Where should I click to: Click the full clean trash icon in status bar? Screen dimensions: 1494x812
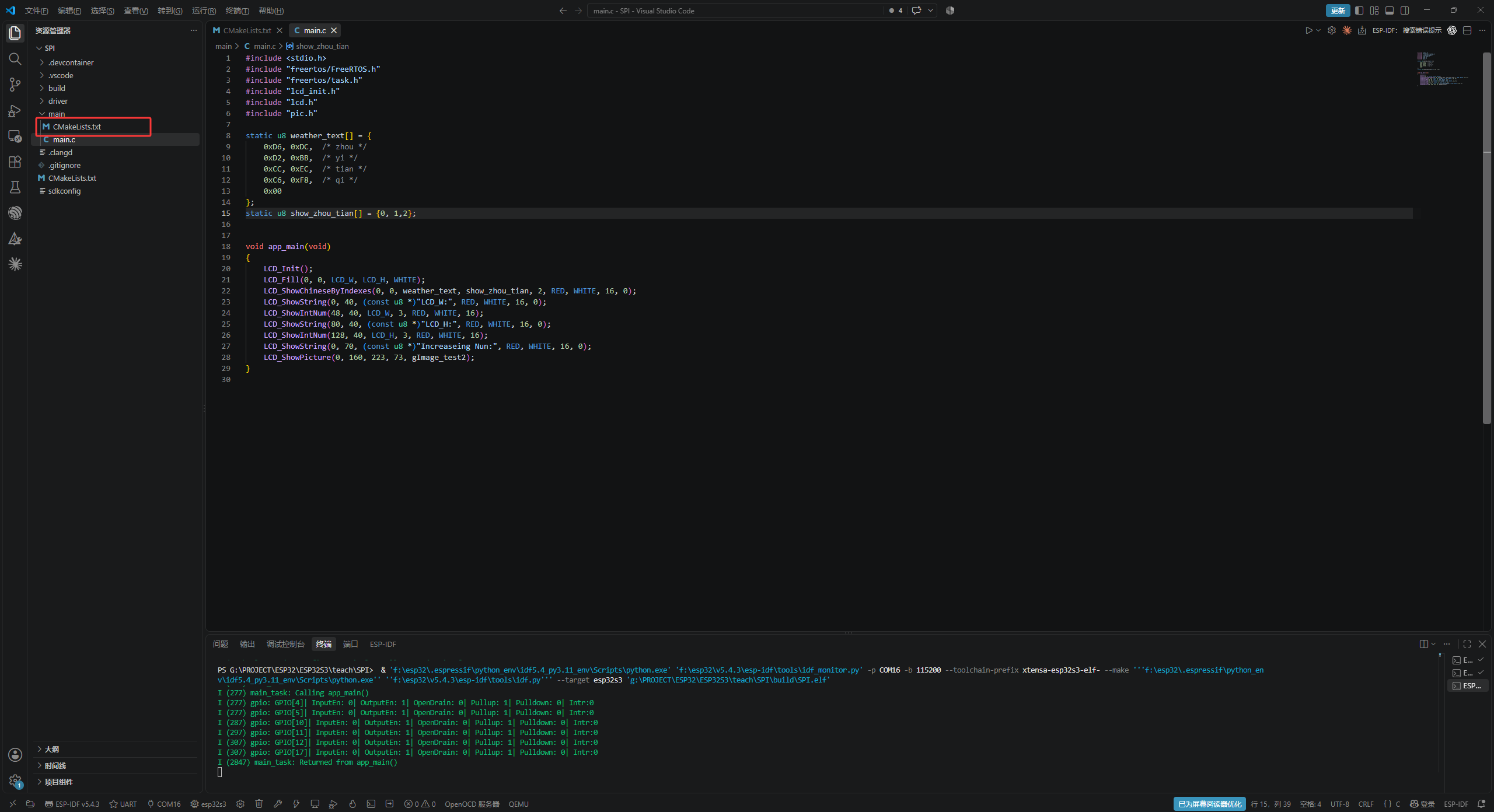coord(259,804)
